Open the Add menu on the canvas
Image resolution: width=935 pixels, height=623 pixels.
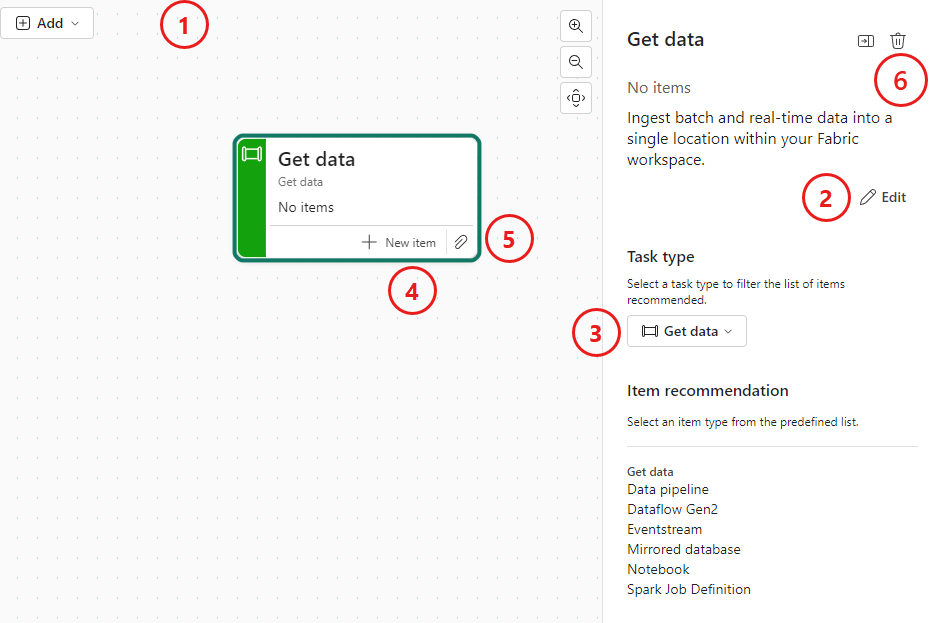pos(40,22)
